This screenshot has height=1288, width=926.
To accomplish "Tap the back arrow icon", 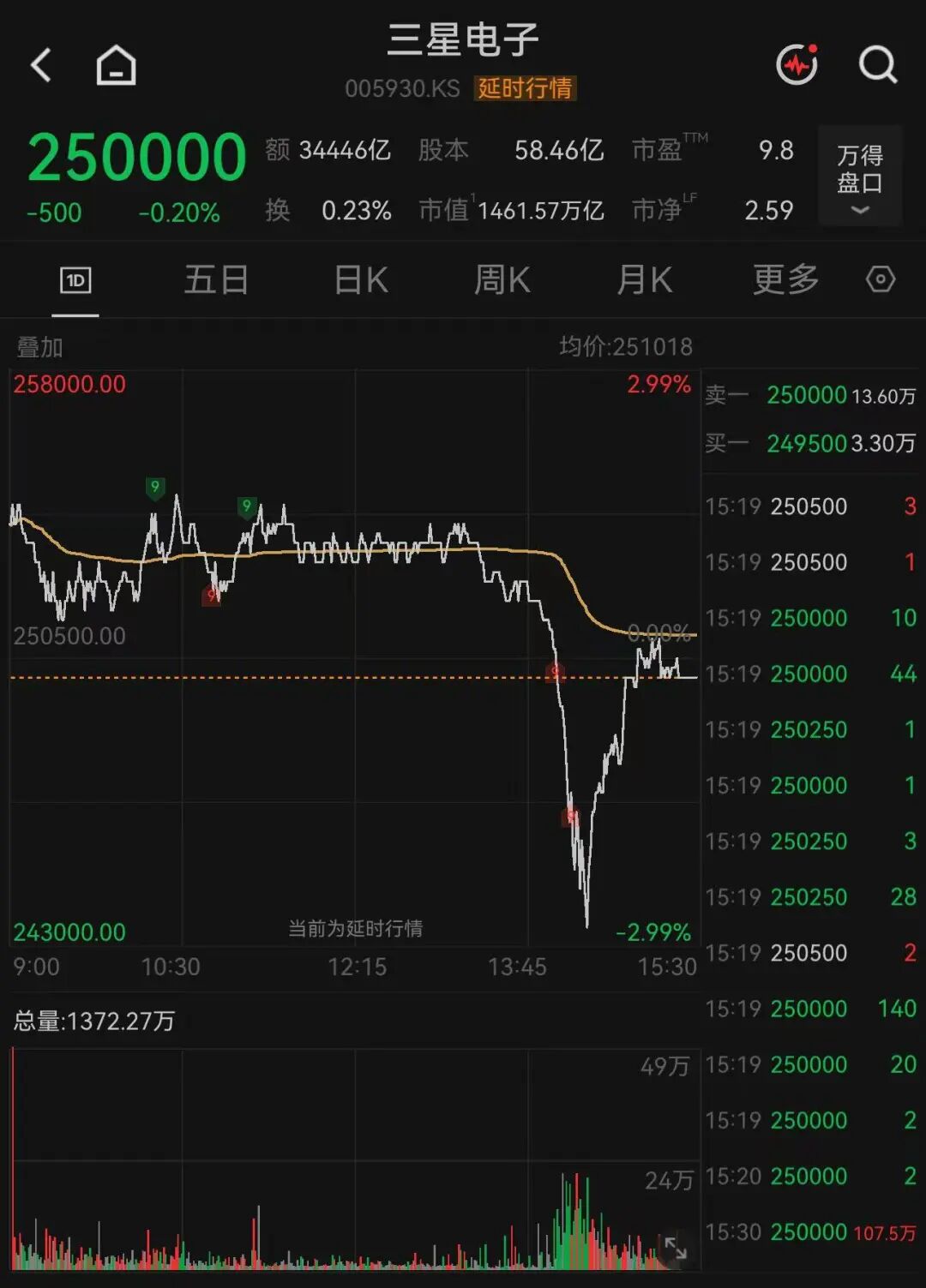I will [x=41, y=65].
